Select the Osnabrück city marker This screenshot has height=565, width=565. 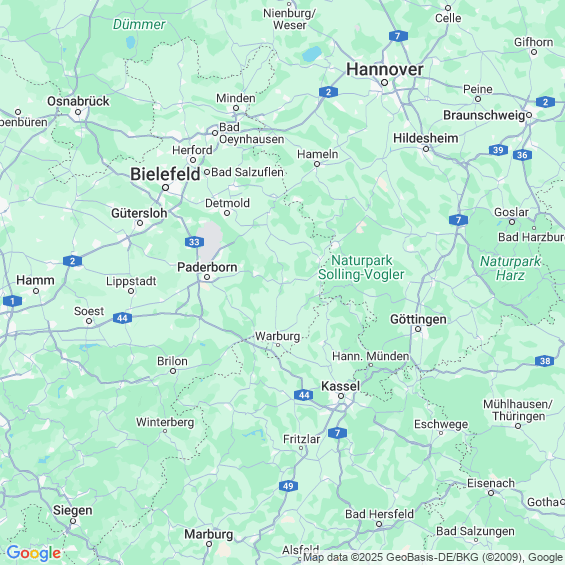click(x=78, y=112)
